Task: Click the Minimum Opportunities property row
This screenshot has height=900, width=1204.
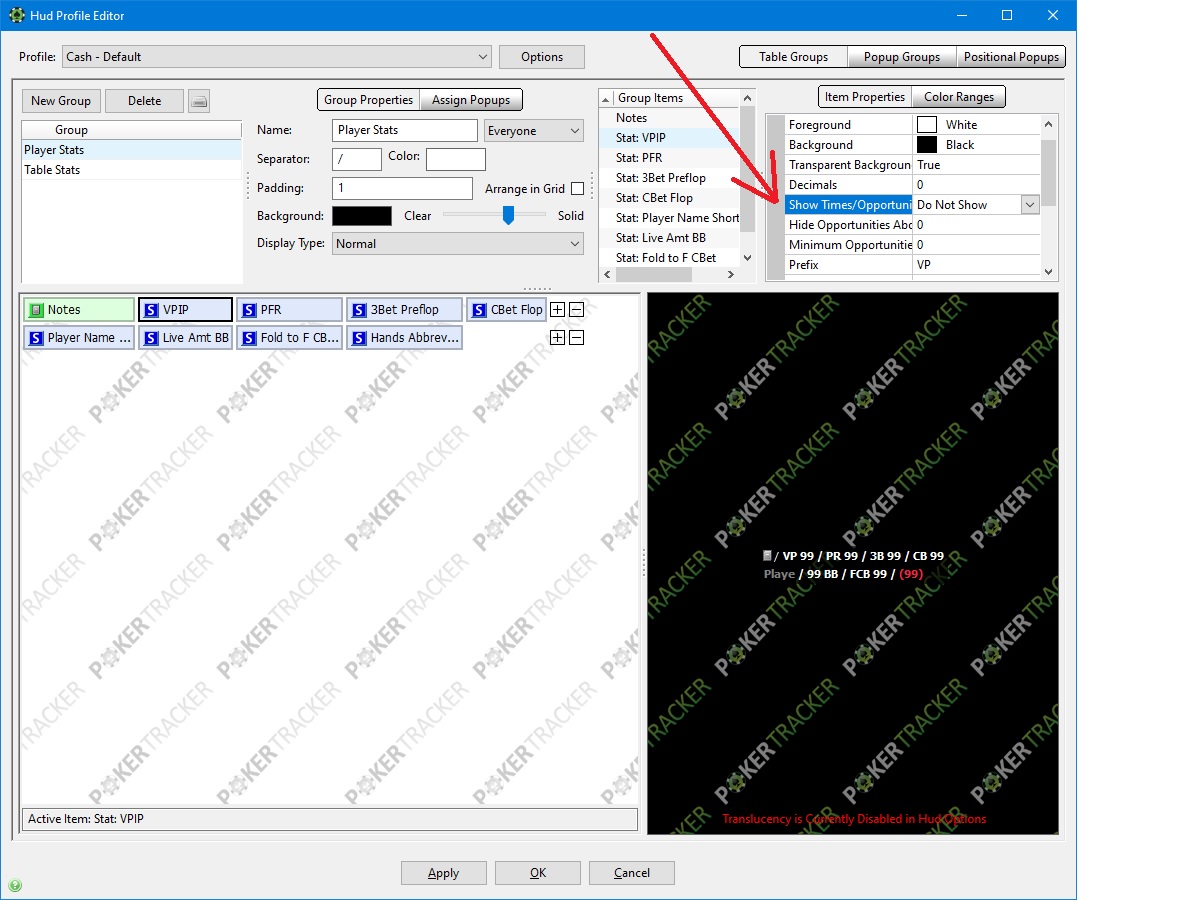Action: pyautogui.click(x=912, y=245)
